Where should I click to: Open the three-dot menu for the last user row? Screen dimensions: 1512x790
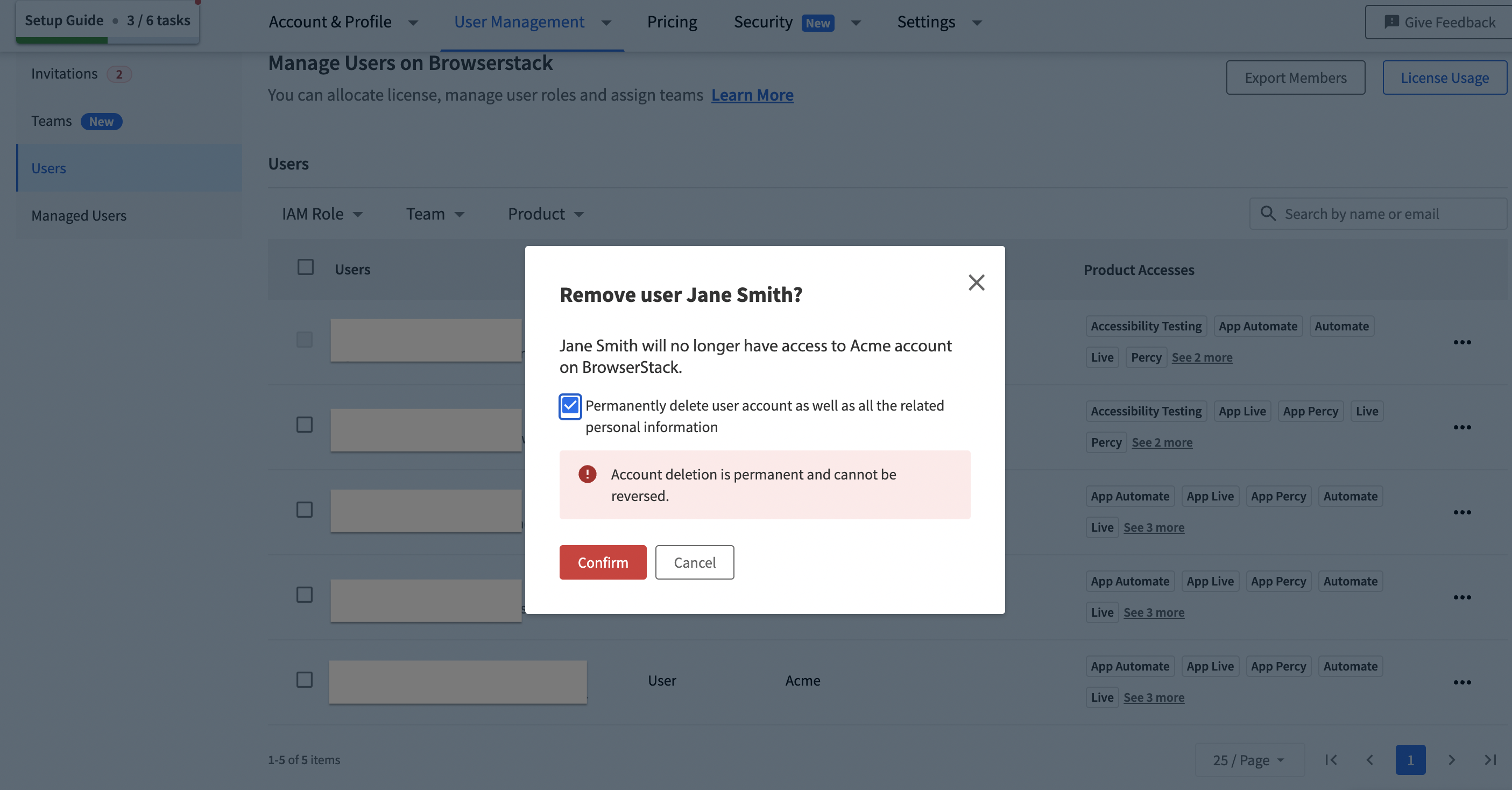[1461, 682]
